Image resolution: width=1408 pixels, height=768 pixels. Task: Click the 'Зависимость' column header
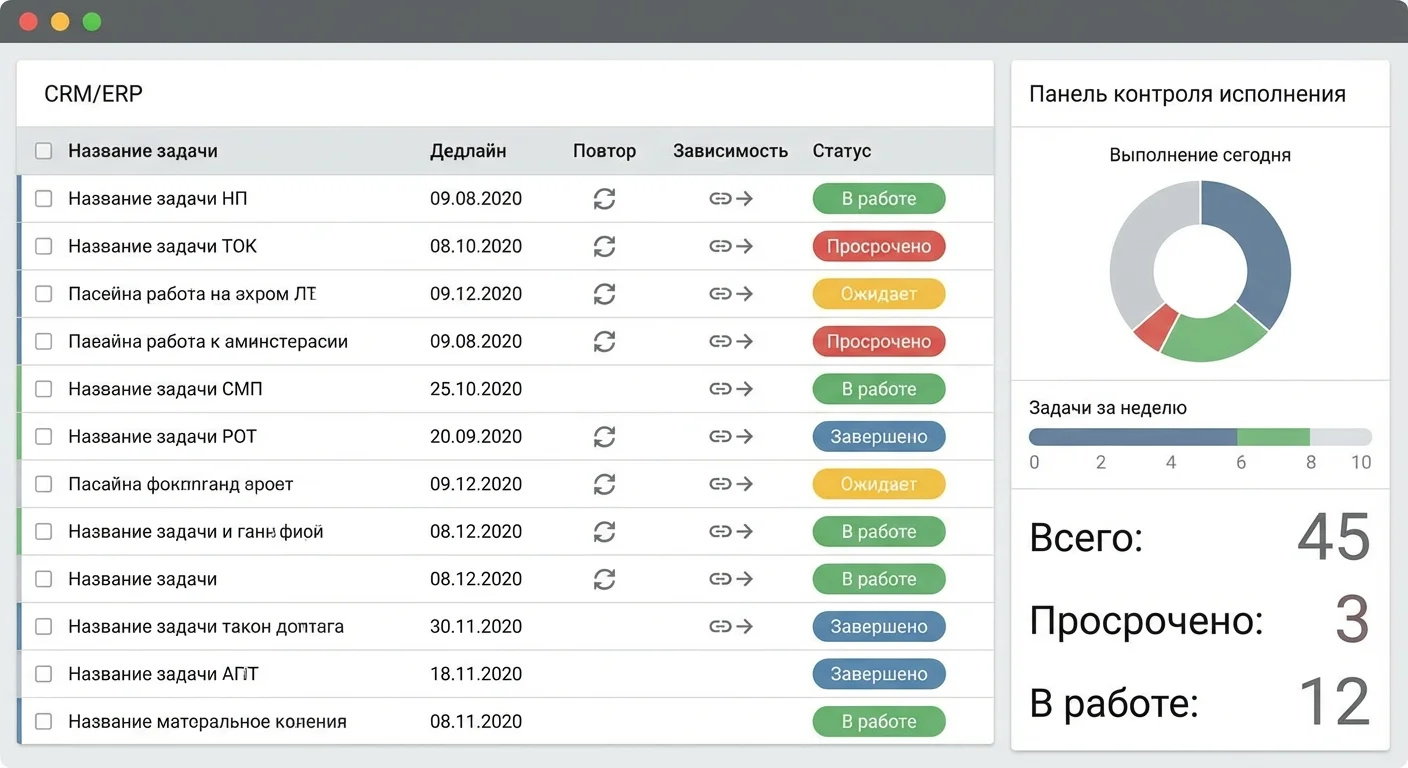click(x=731, y=151)
